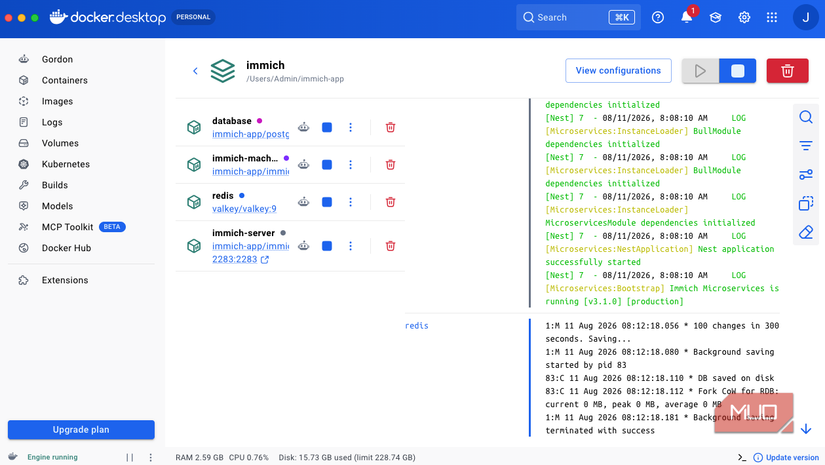
Task: Click the Engine running status
Action: pyautogui.click(x=52, y=458)
